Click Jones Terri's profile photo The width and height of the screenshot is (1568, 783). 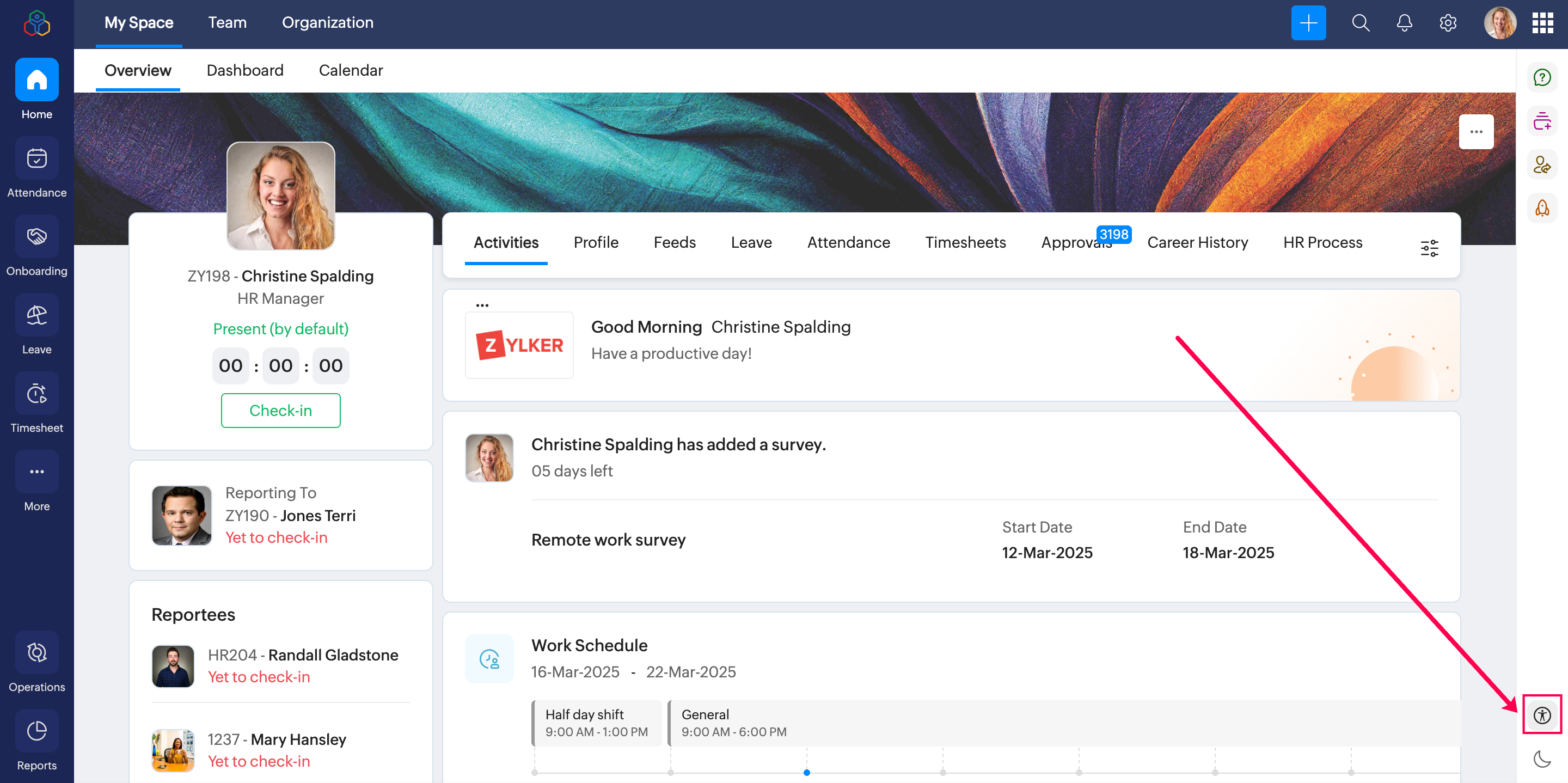tap(181, 515)
